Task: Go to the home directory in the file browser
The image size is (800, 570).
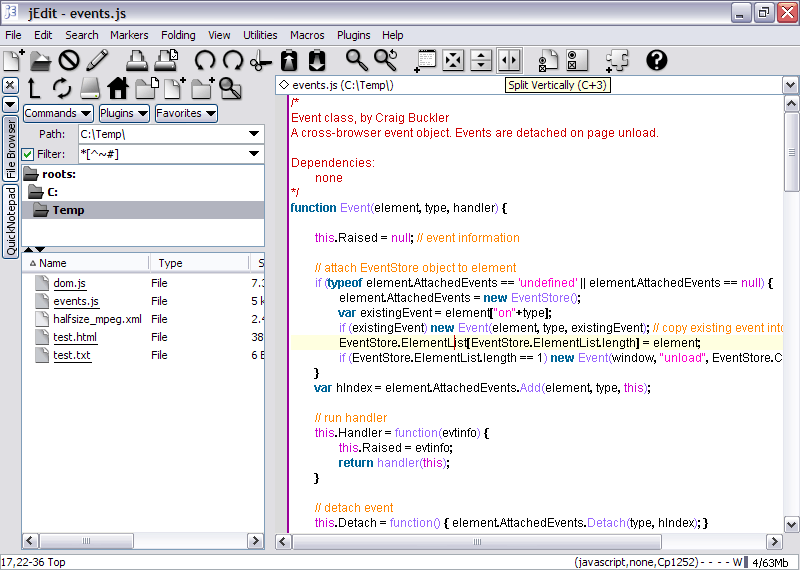Action: (118, 88)
